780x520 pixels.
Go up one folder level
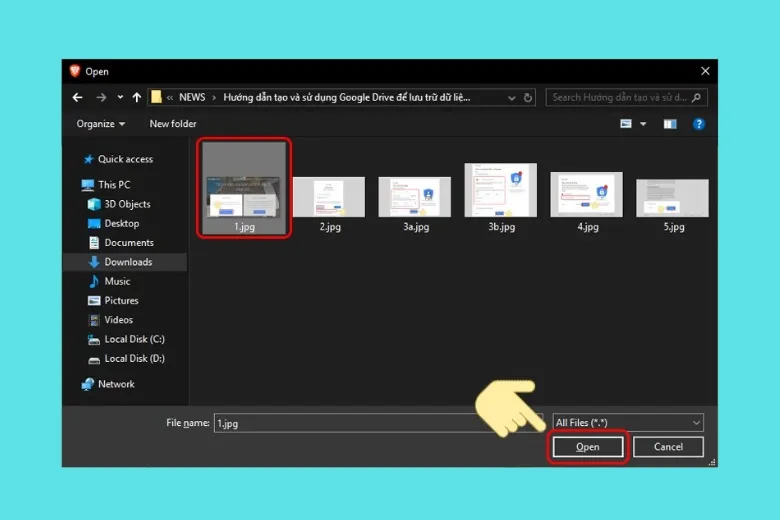136,98
